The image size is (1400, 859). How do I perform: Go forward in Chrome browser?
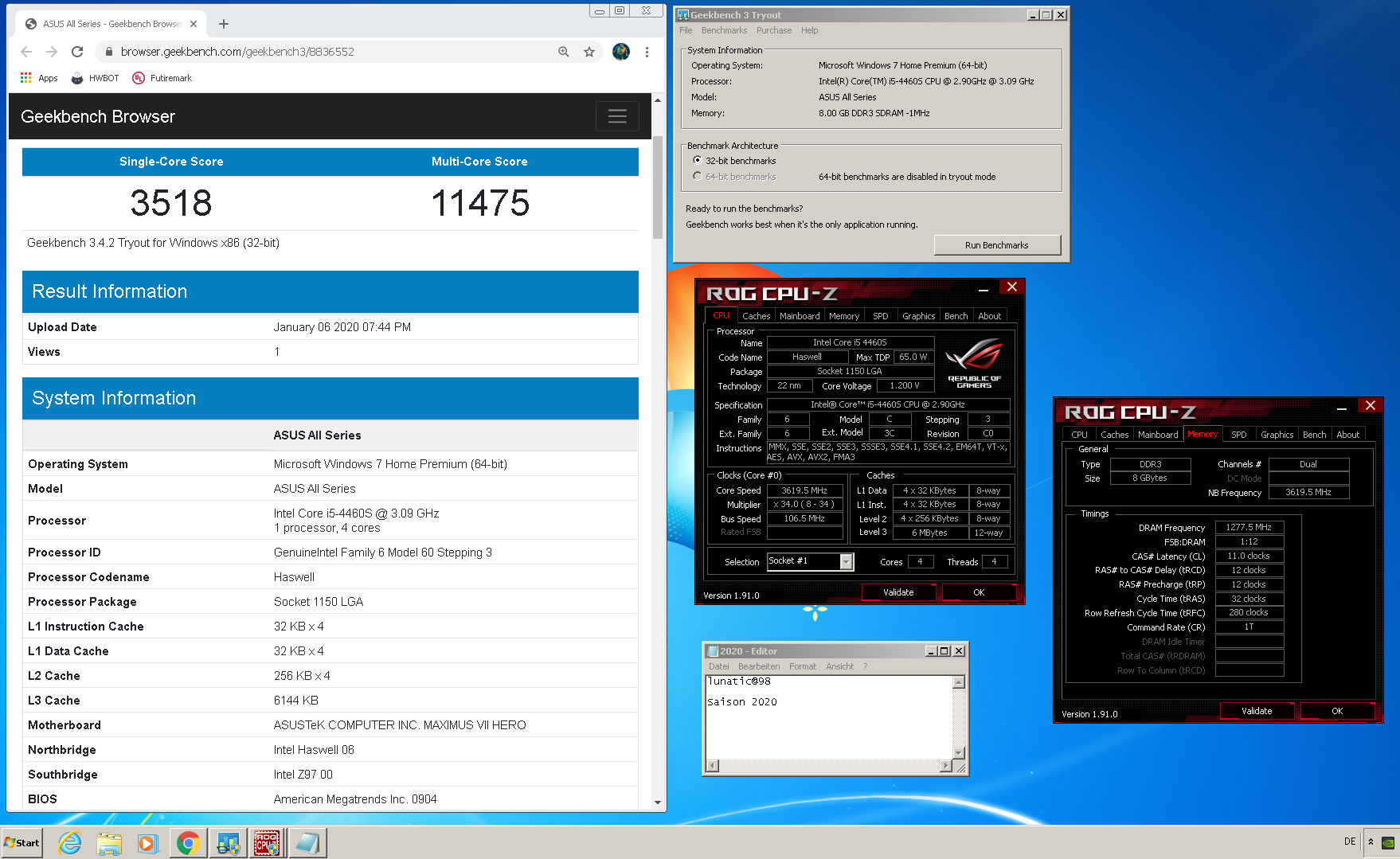pyautogui.click(x=52, y=52)
